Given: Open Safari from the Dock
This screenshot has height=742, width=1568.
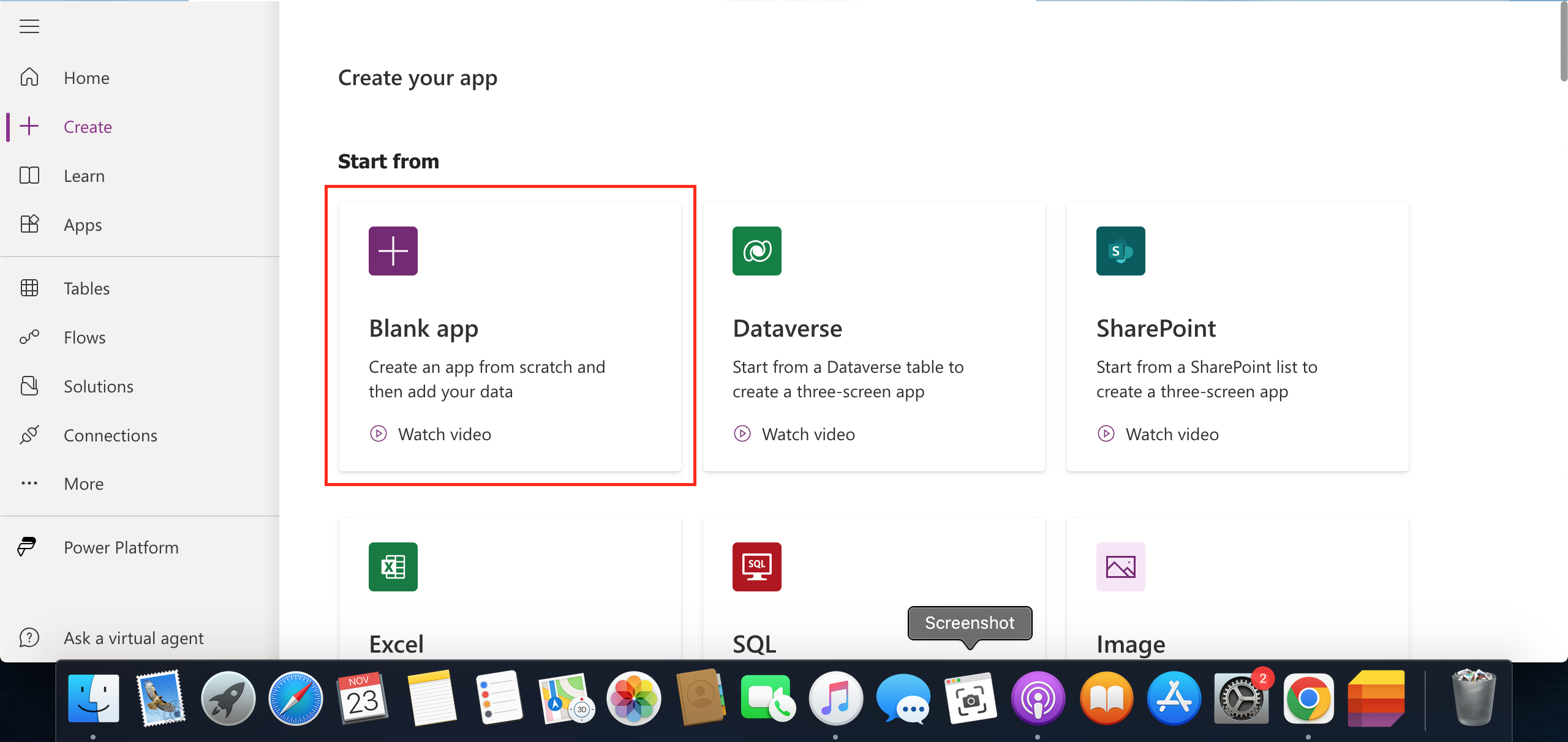Looking at the screenshot, I should tap(295, 699).
